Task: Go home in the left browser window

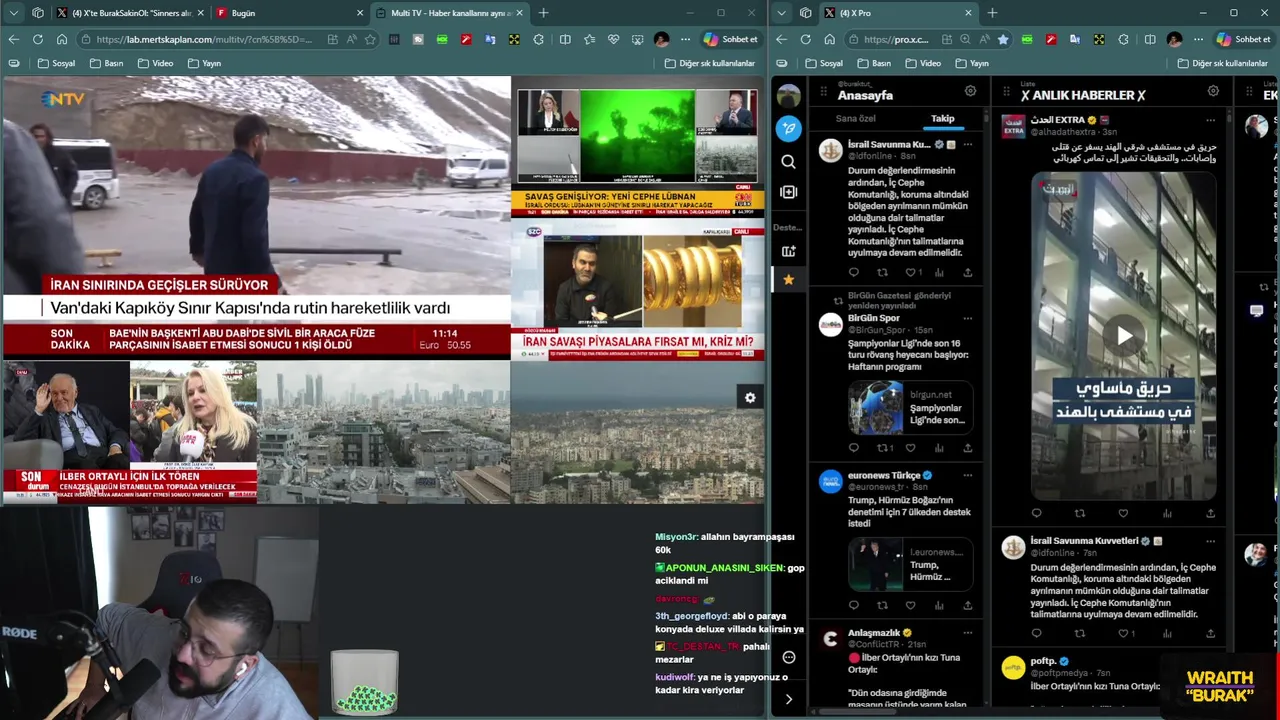Action: pyautogui.click(x=61, y=39)
